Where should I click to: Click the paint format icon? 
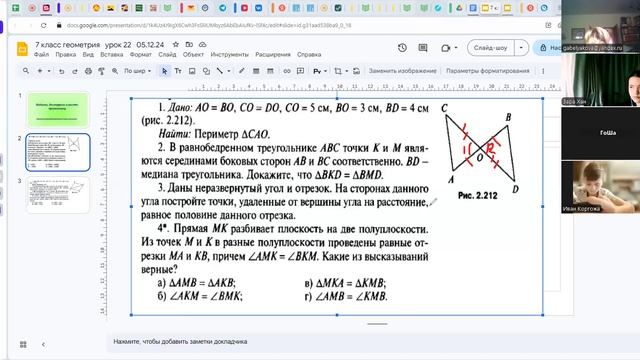101,71
